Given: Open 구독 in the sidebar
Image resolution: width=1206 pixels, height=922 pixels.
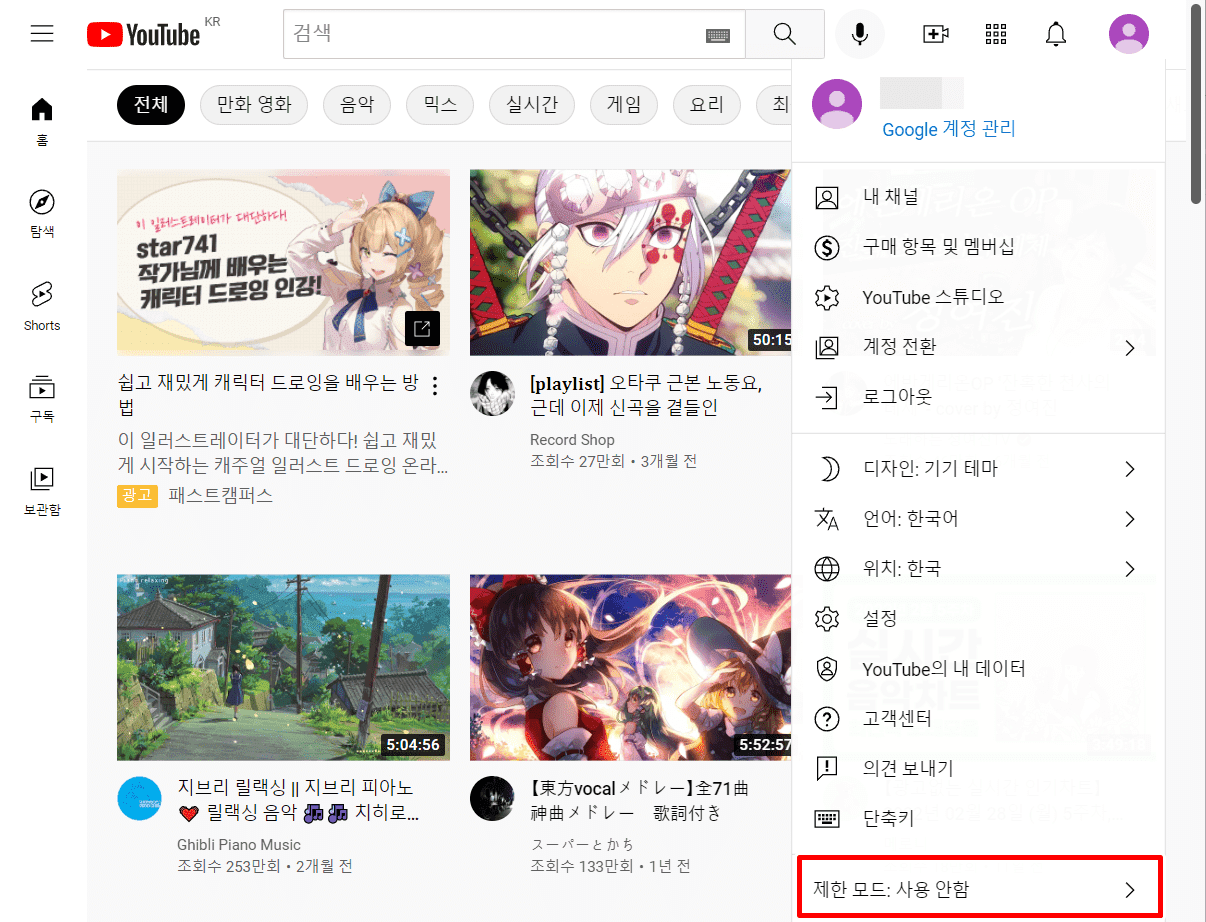Looking at the screenshot, I should pyautogui.click(x=42, y=398).
